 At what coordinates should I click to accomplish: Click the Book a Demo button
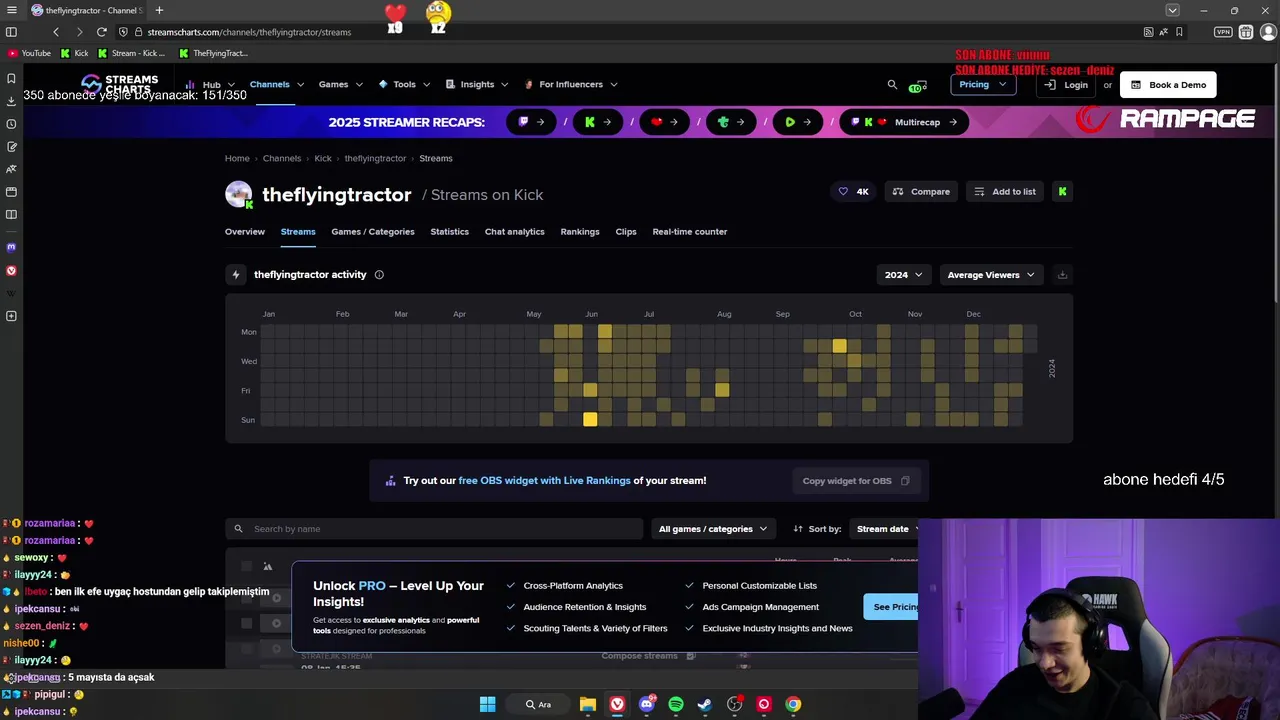pos(1168,85)
